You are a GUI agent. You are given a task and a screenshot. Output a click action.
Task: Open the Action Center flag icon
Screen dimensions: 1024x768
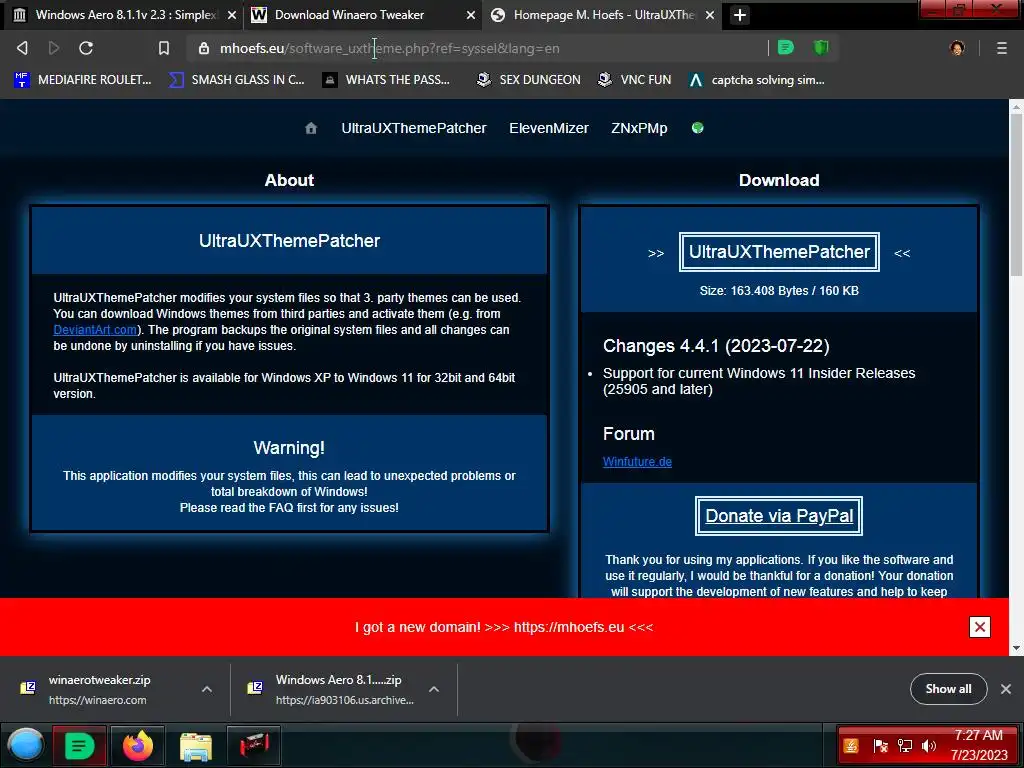(x=880, y=746)
